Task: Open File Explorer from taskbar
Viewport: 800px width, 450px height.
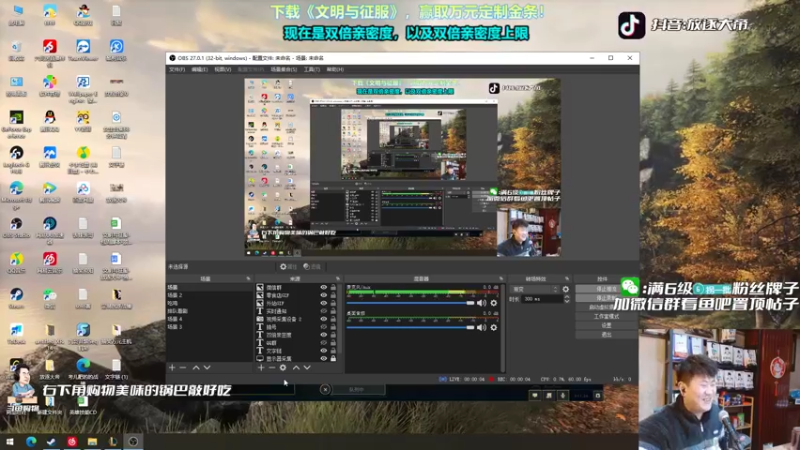Action: (x=92, y=442)
